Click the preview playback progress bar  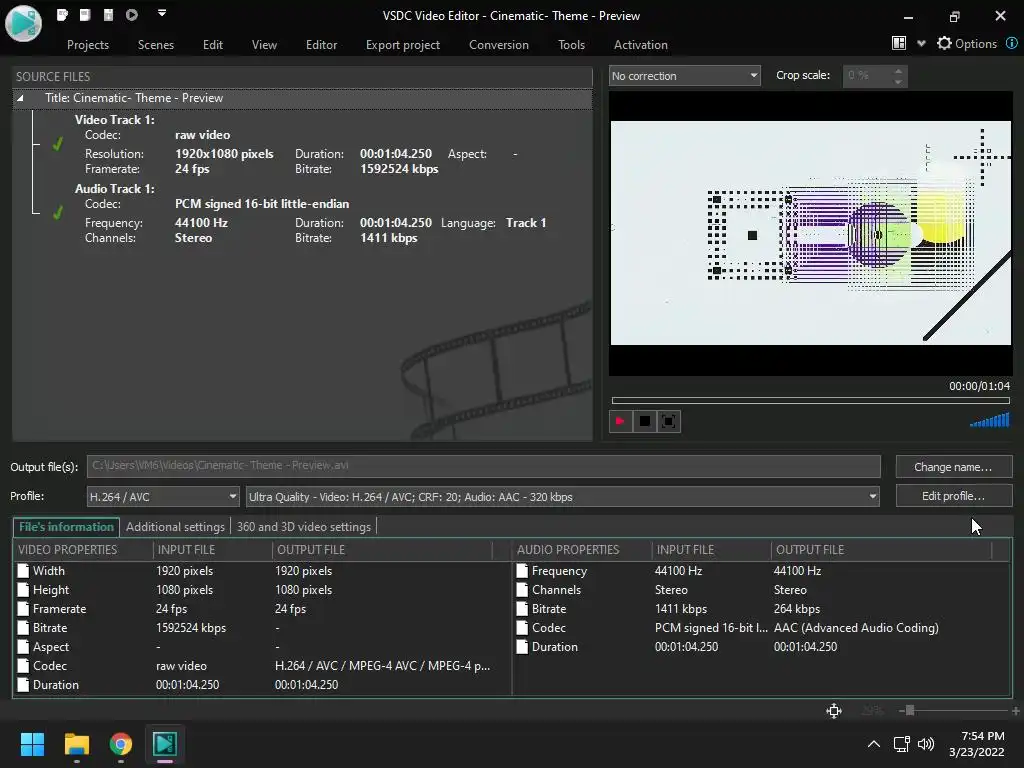coord(810,400)
